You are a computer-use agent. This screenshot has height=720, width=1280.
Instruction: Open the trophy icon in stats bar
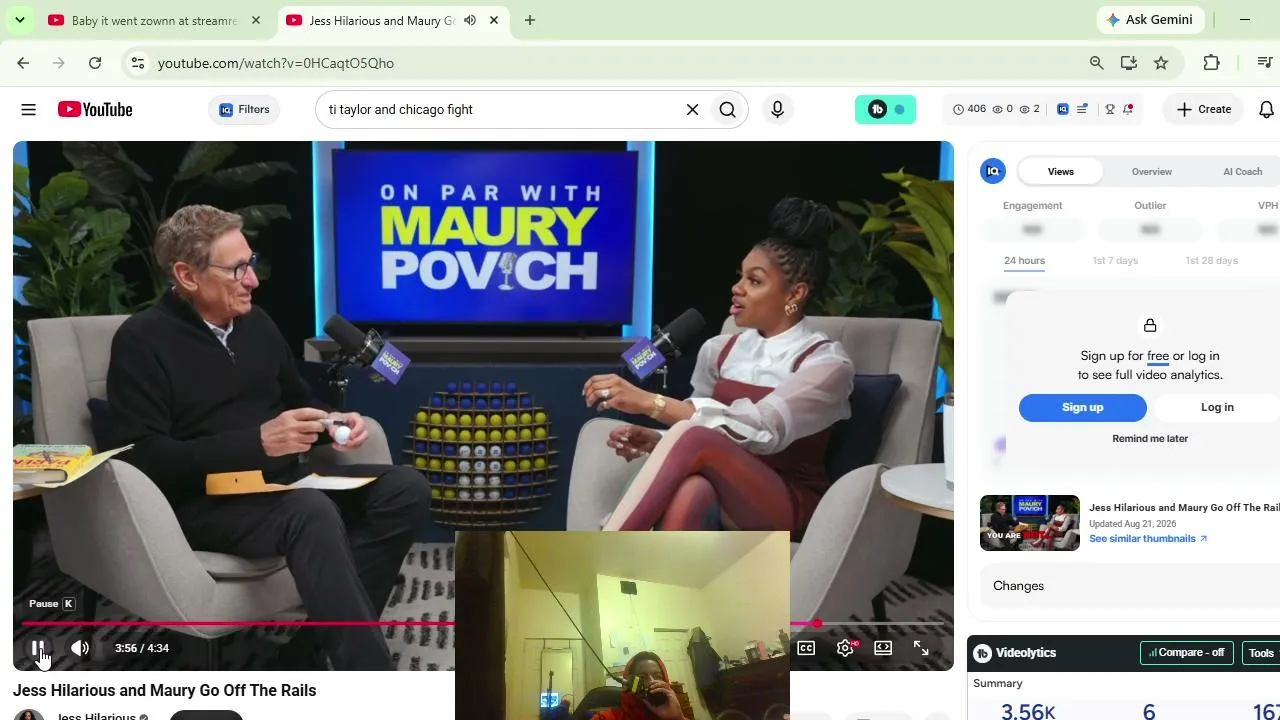pos(1110,109)
